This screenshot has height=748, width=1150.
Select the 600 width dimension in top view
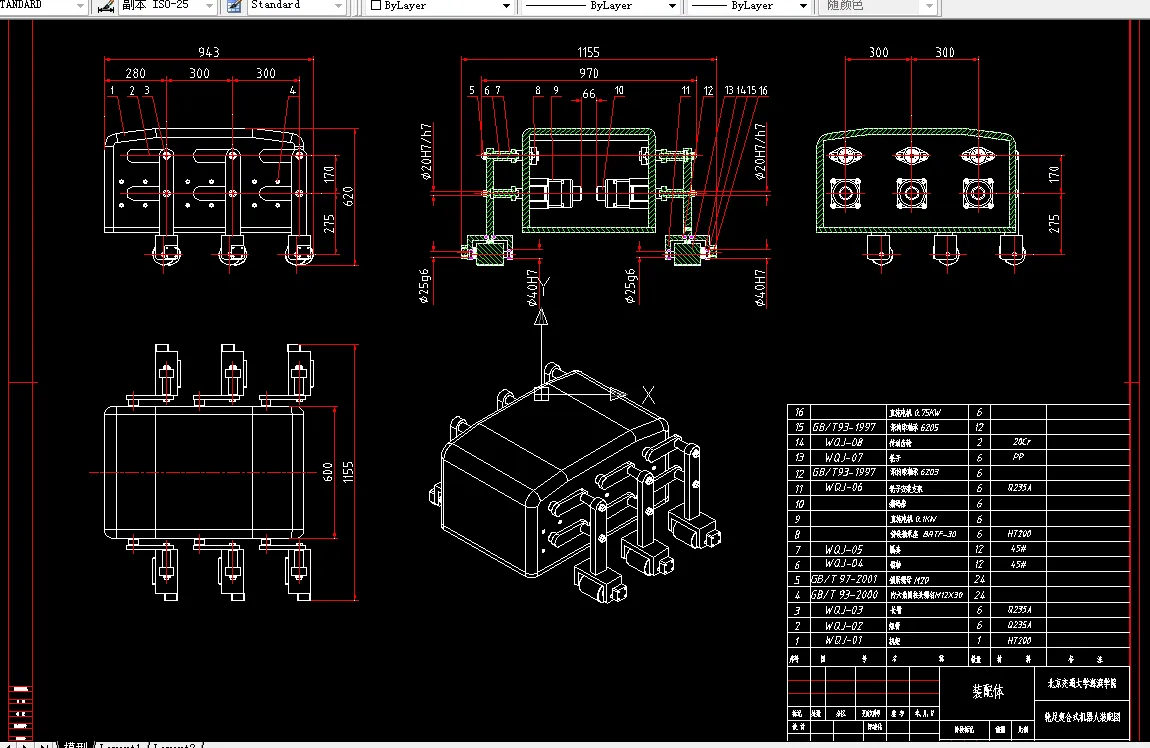tap(328, 472)
